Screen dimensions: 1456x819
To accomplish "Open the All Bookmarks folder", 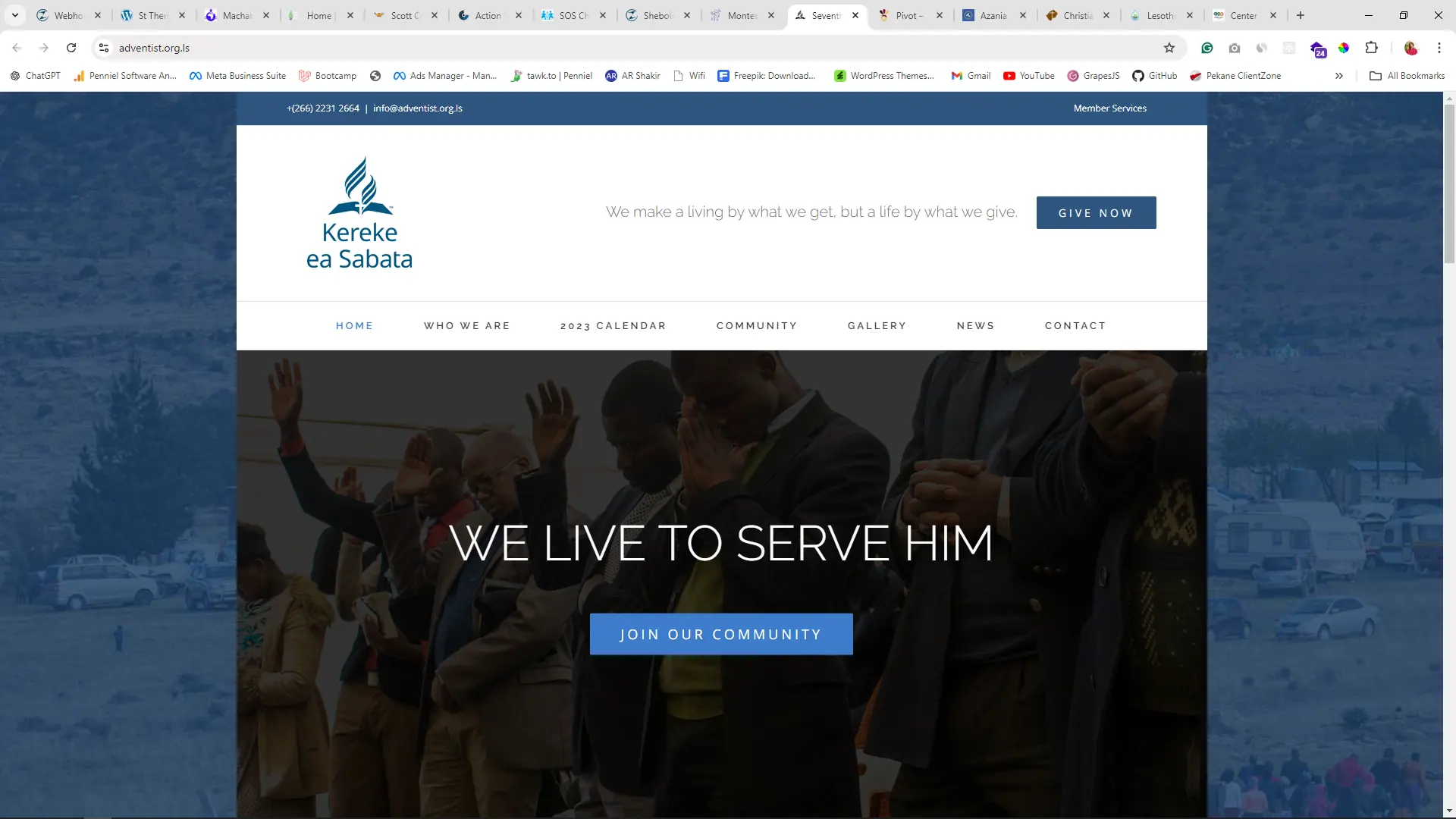I will 1407,76.
